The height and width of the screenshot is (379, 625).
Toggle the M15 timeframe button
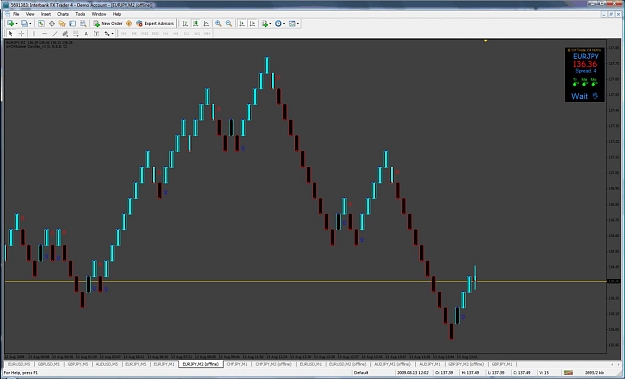145,33
